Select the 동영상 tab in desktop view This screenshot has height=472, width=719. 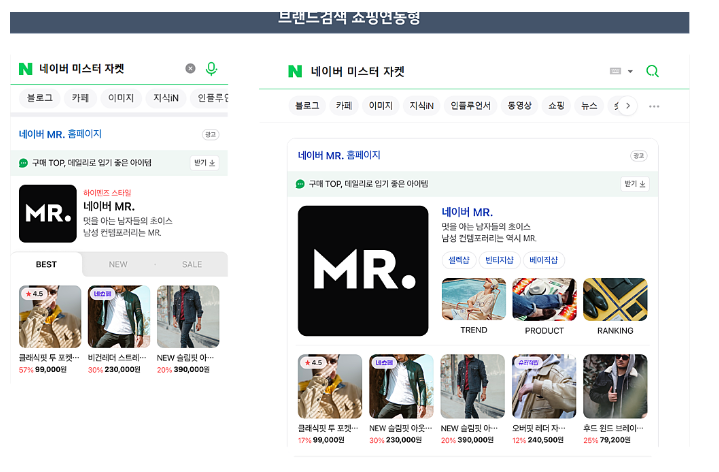tap(520, 106)
